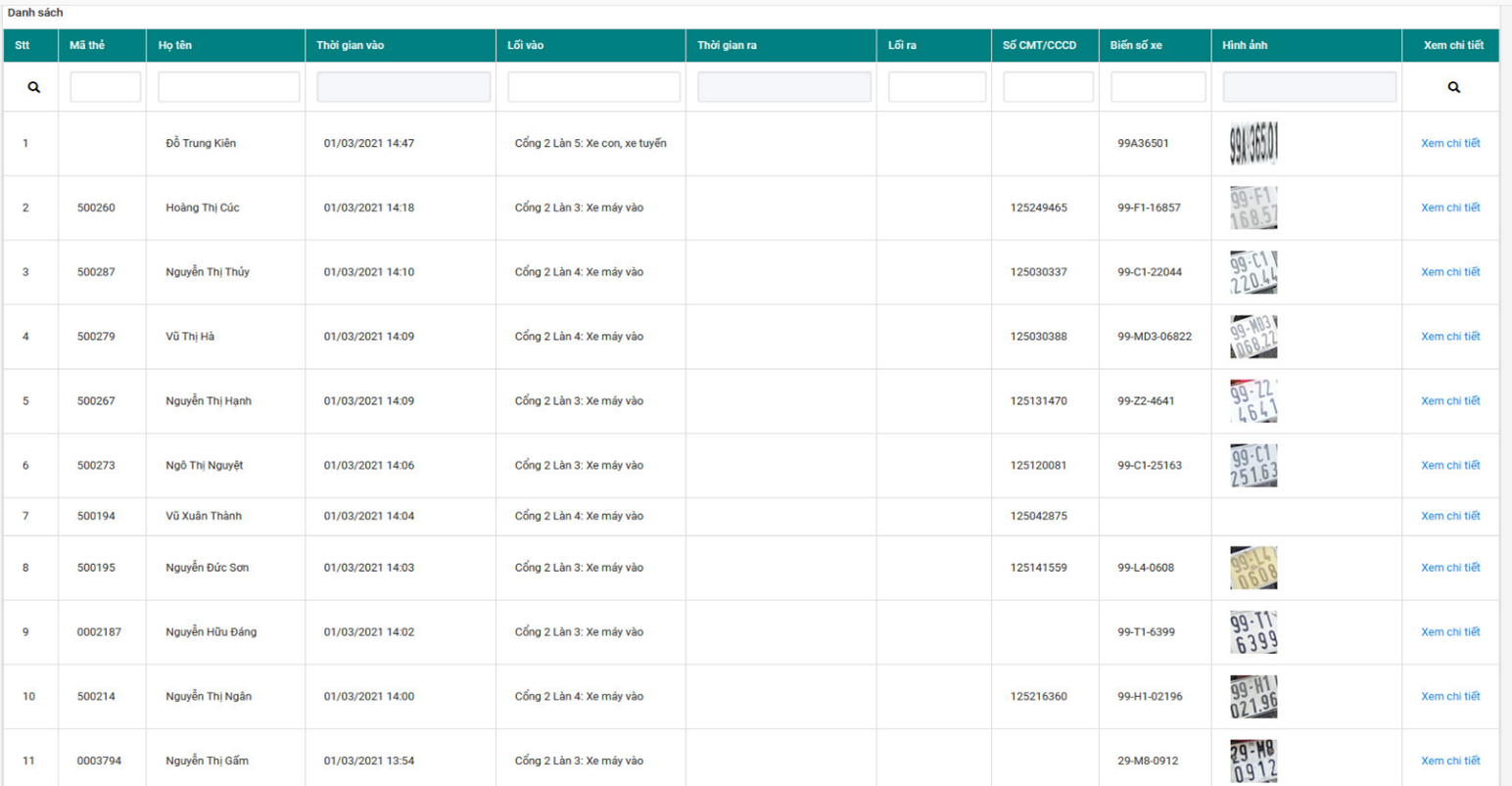The image size is (1512, 786).
Task: Click the search icon under Stt column
Action: pyautogui.click(x=33, y=87)
